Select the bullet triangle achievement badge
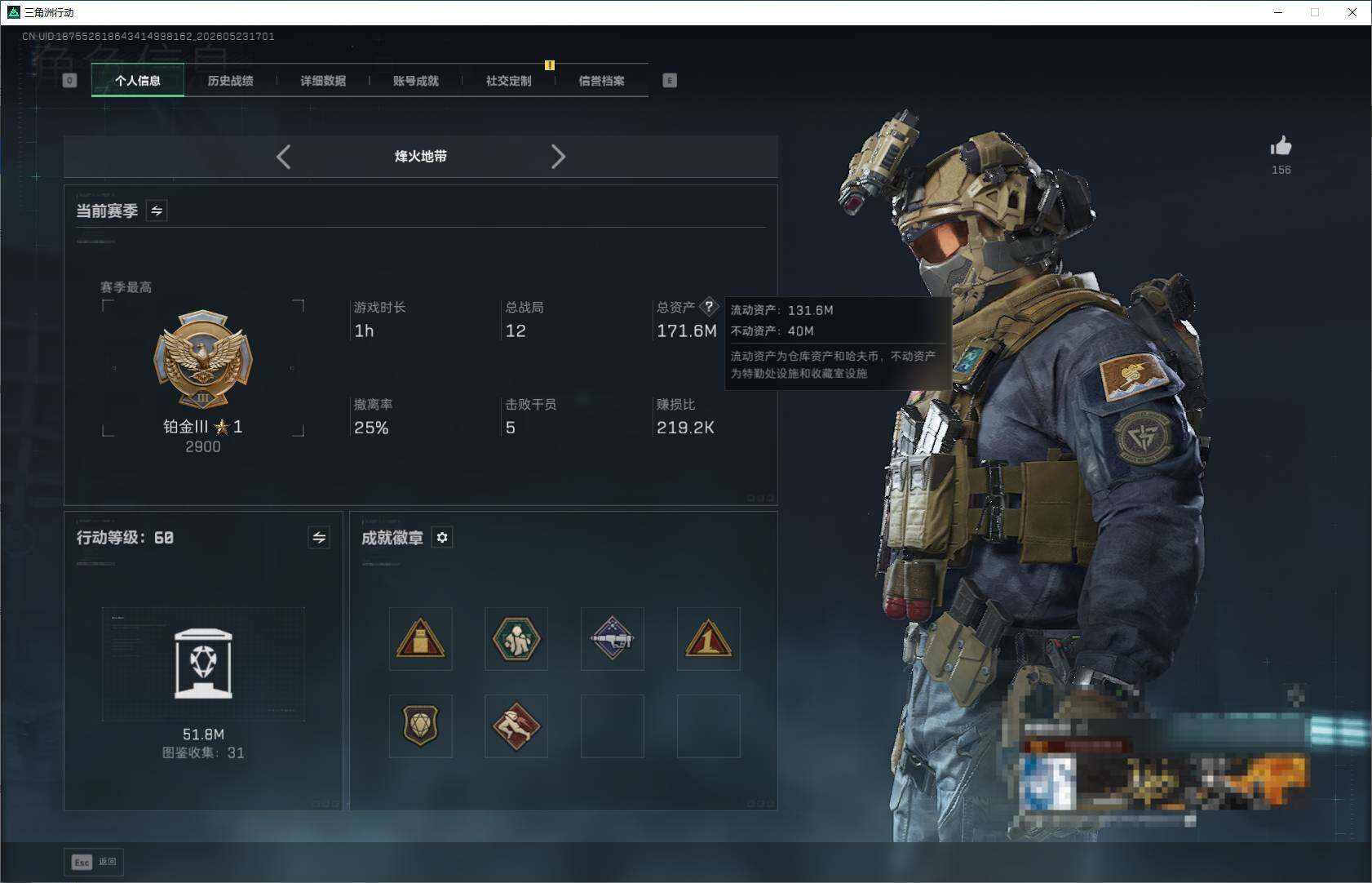 pos(420,638)
